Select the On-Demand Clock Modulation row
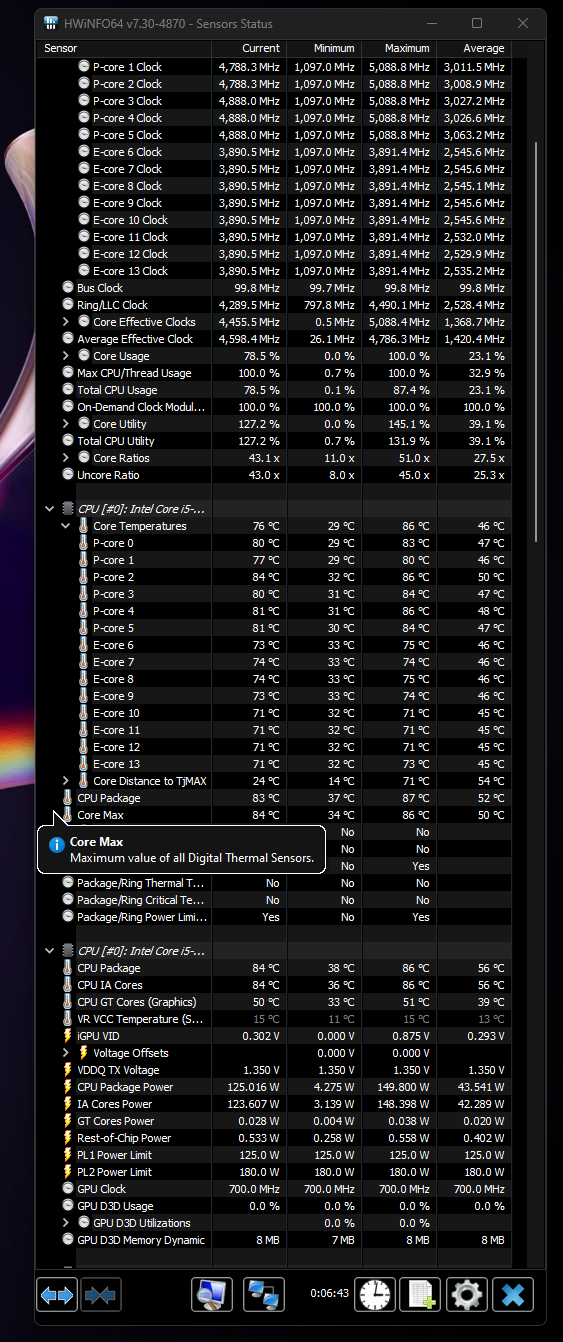The width and height of the screenshot is (563, 1342). click(275, 407)
